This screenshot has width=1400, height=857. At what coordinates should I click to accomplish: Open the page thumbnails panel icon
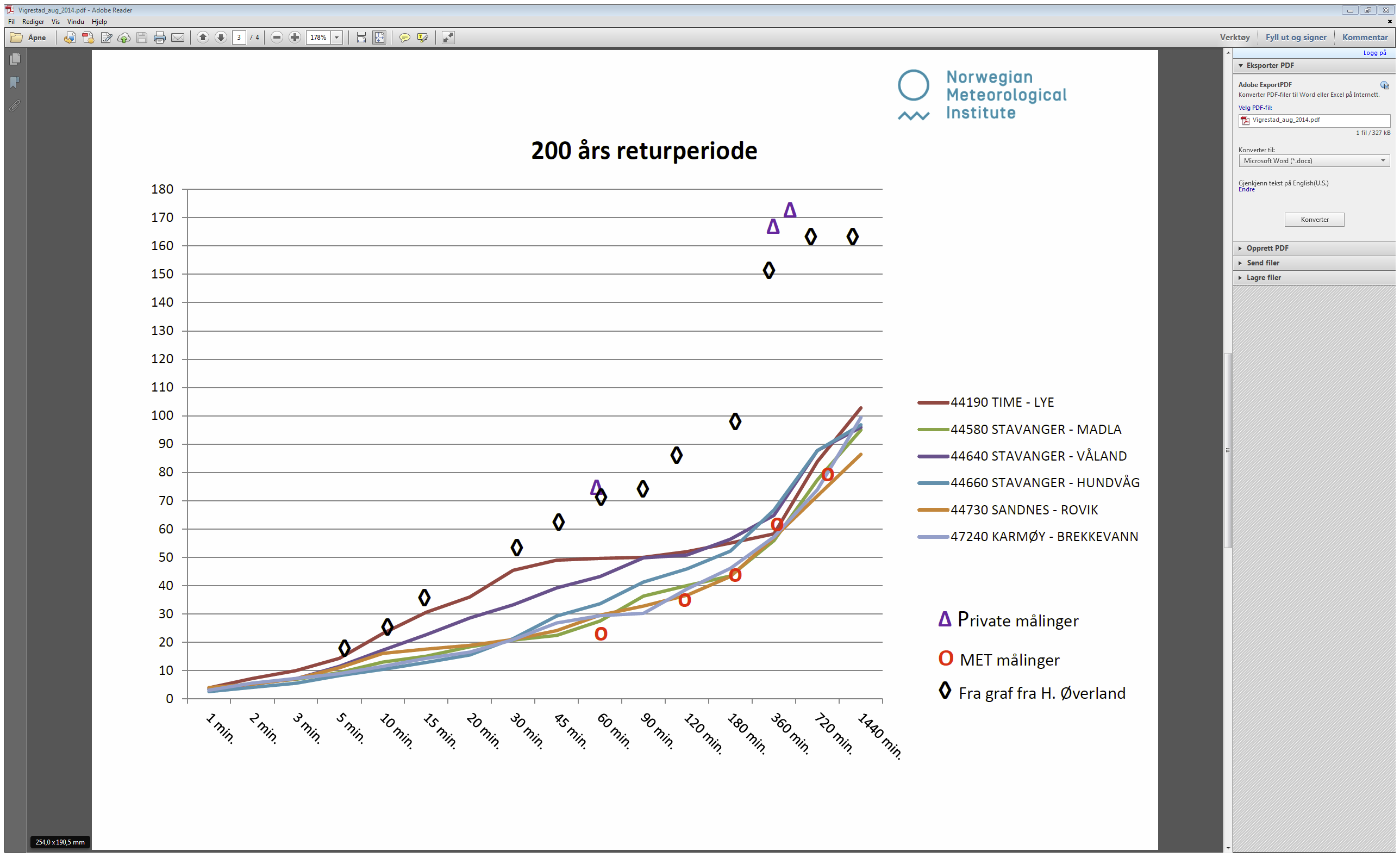click(15, 59)
